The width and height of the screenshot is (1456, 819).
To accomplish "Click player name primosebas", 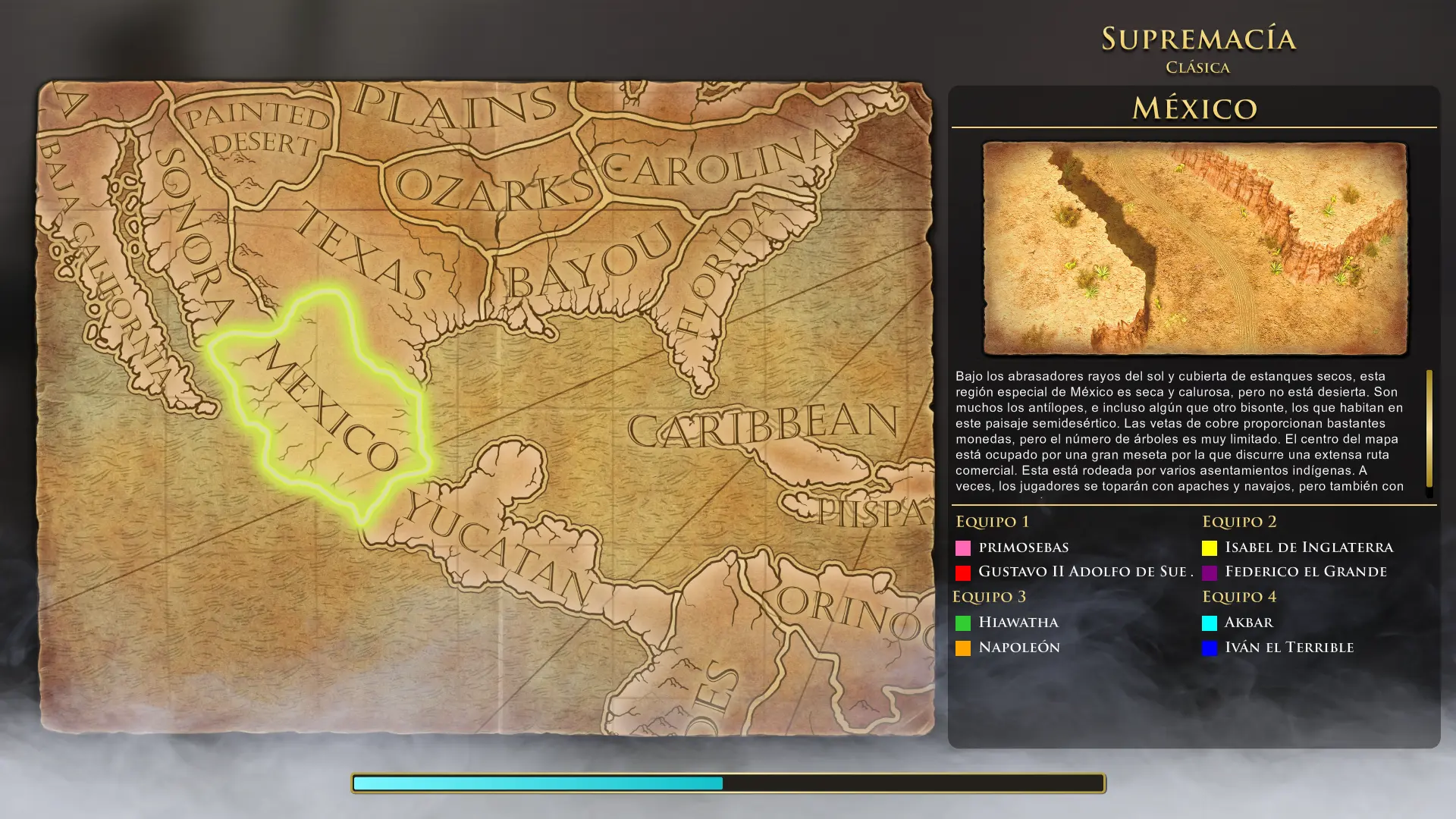I will click(x=1023, y=548).
